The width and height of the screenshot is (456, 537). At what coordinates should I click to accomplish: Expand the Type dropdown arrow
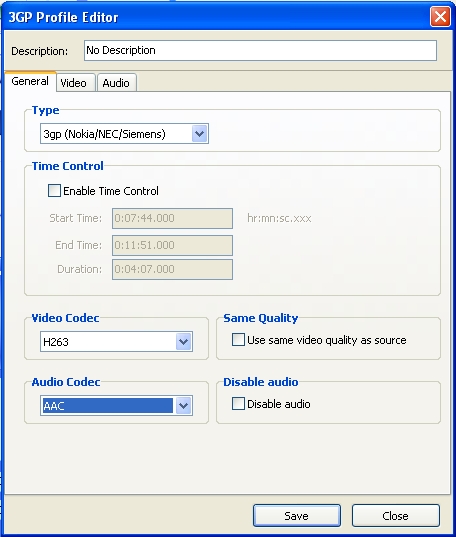tap(200, 134)
